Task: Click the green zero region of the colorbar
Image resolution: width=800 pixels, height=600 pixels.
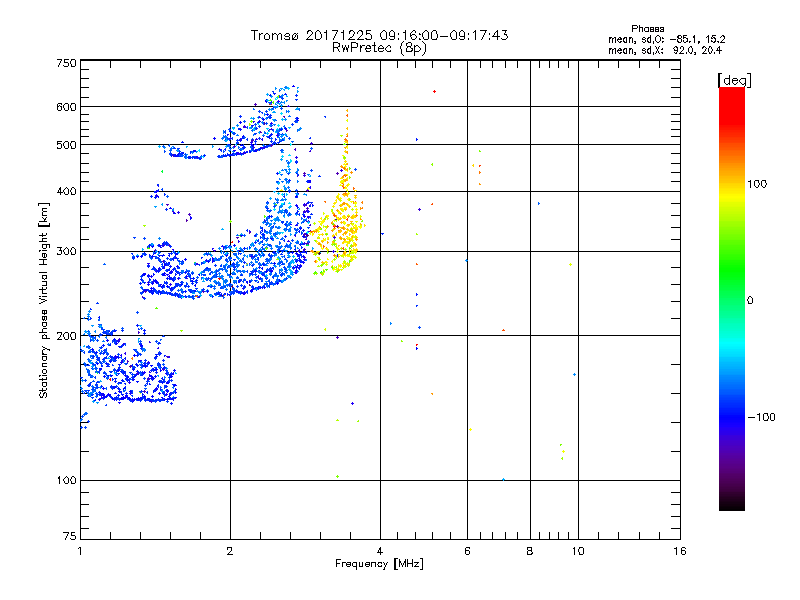Action: coord(732,299)
